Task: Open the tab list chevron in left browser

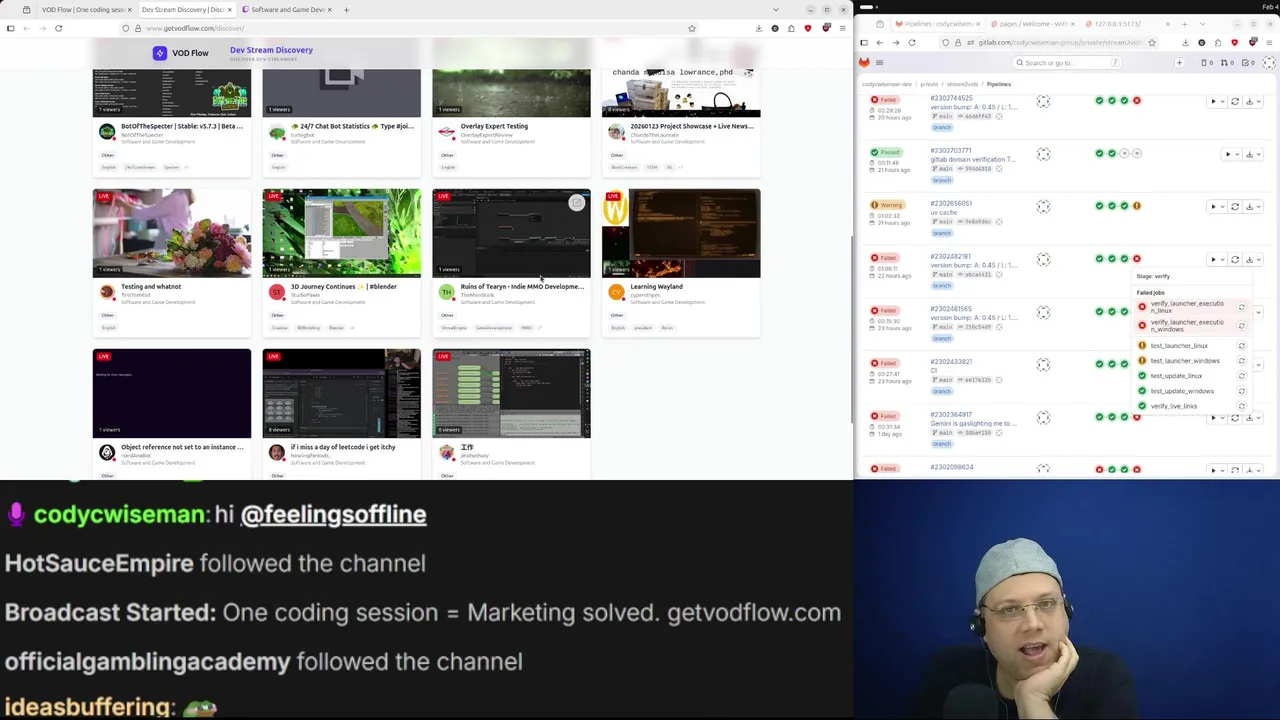Action: click(x=775, y=10)
